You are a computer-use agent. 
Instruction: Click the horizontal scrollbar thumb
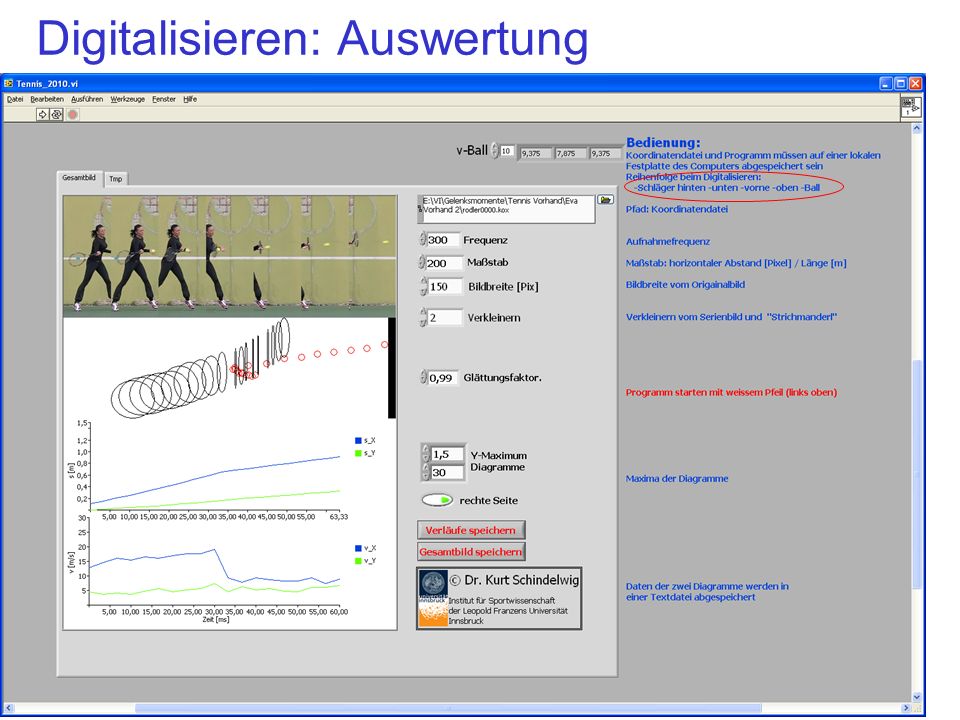pyautogui.click(x=448, y=708)
